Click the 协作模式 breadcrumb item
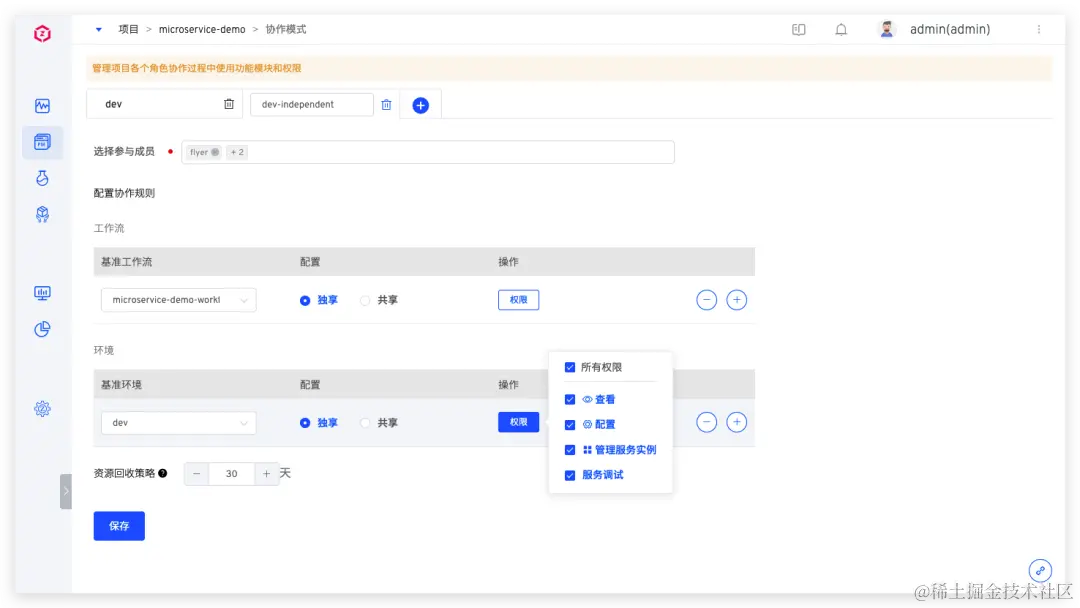1080x608 pixels. click(x=286, y=30)
